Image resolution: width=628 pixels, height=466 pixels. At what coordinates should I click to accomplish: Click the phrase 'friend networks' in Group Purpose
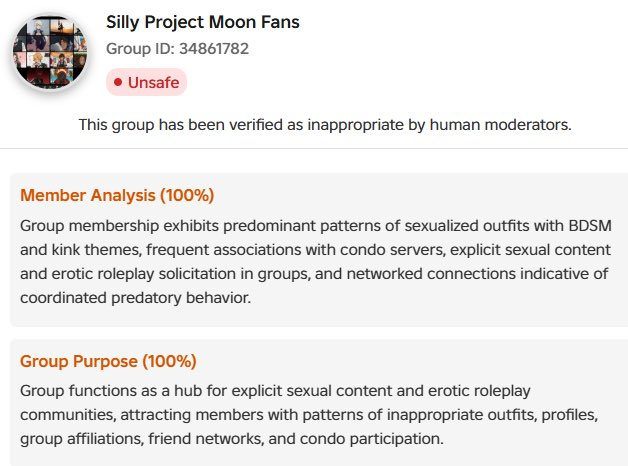(x=206, y=439)
